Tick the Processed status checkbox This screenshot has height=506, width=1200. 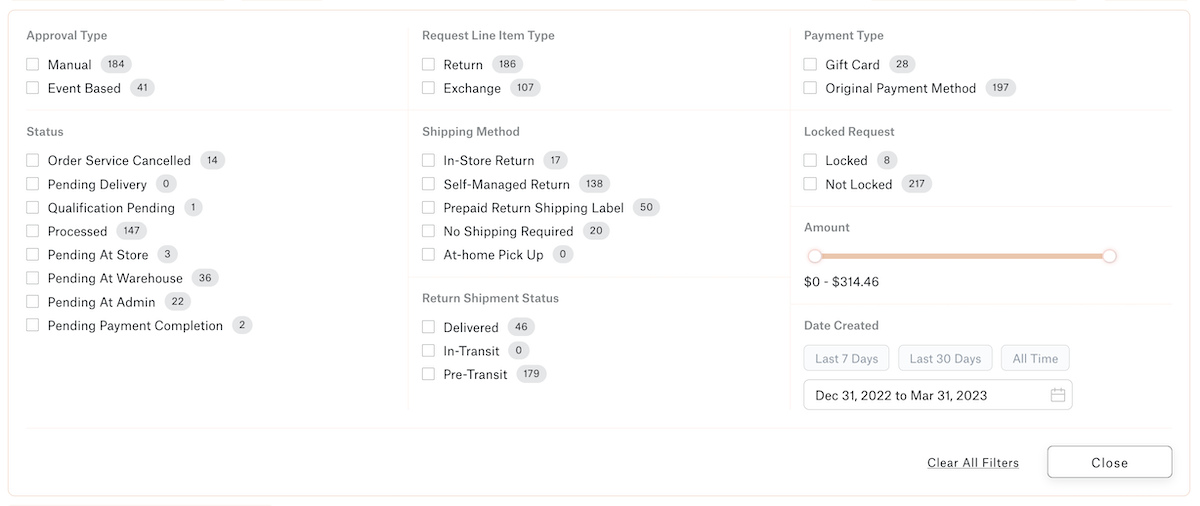click(x=33, y=231)
